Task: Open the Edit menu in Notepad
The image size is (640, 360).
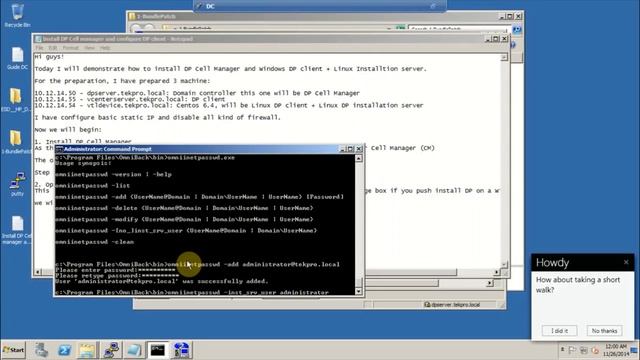Action: (53, 48)
